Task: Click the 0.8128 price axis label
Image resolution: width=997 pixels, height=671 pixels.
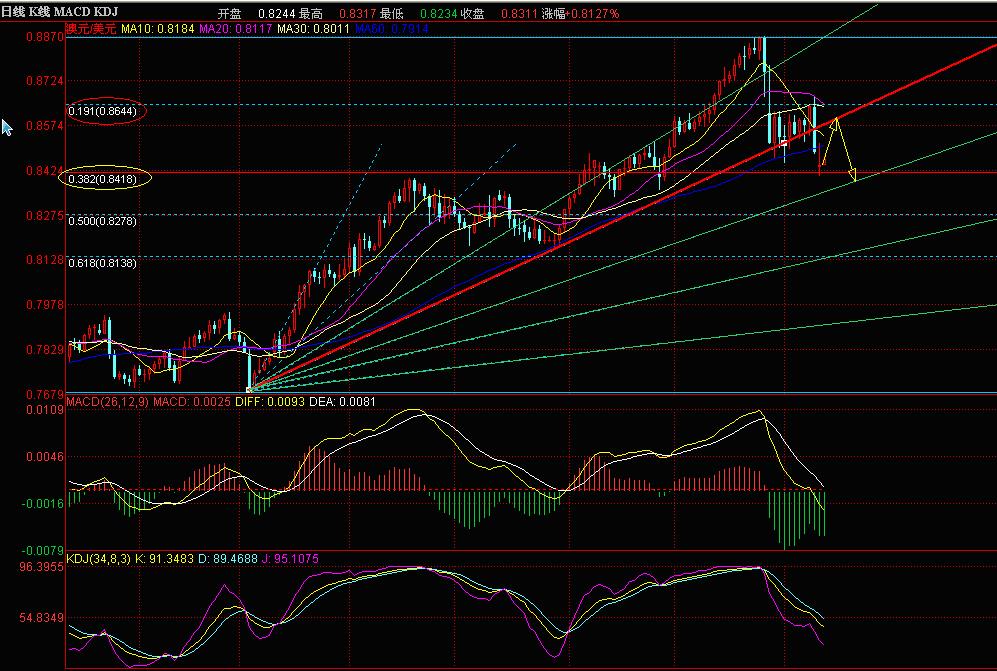Action: tap(45, 260)
